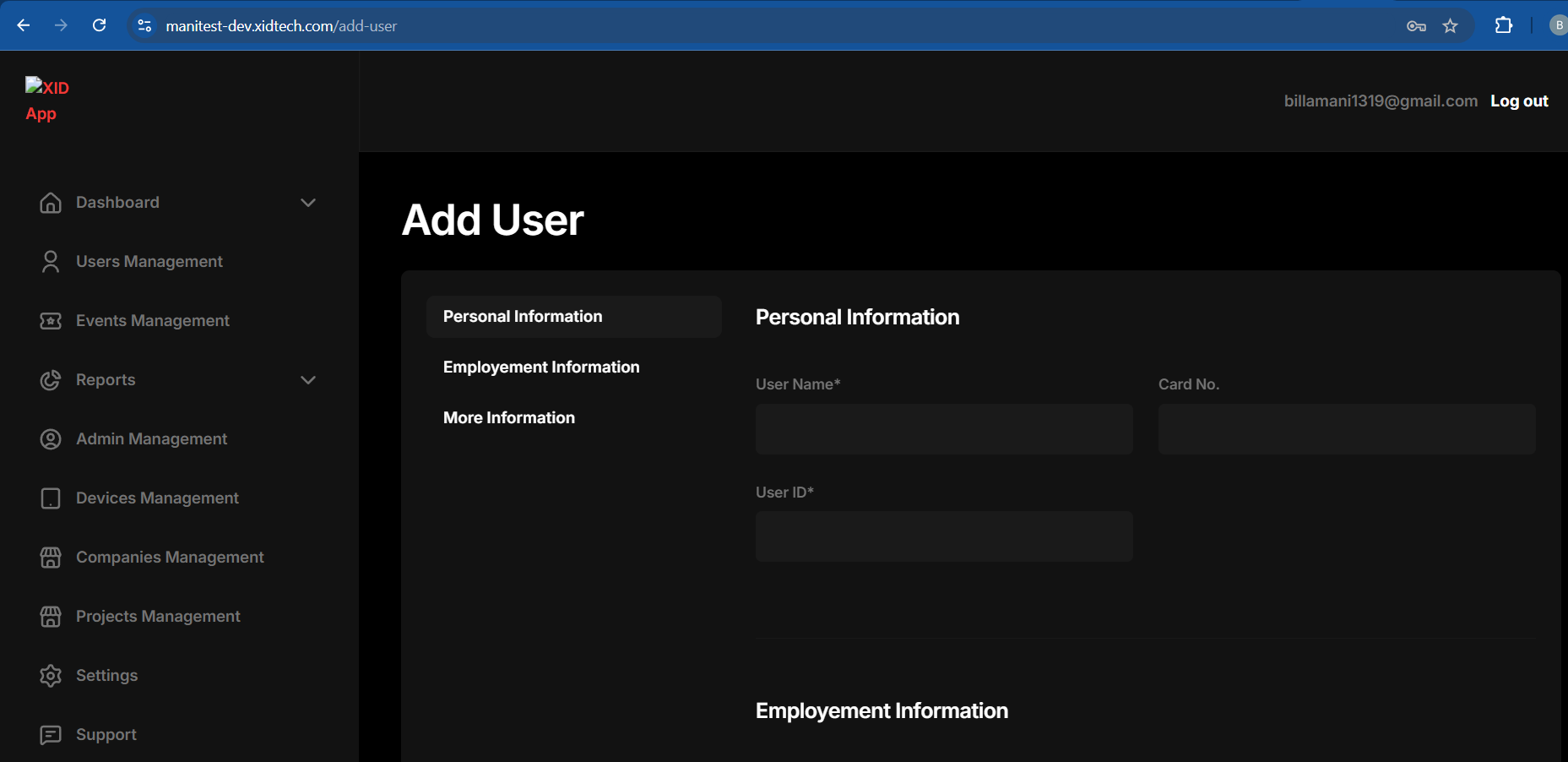Click the Users Management person icon
1568x762 pixels.
pos(51,262)
